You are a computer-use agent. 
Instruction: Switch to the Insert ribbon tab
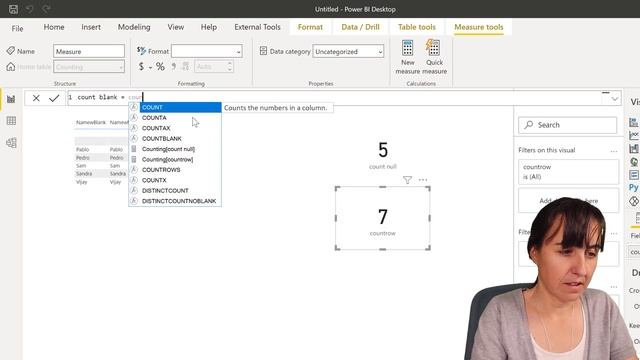click(91, 27)
